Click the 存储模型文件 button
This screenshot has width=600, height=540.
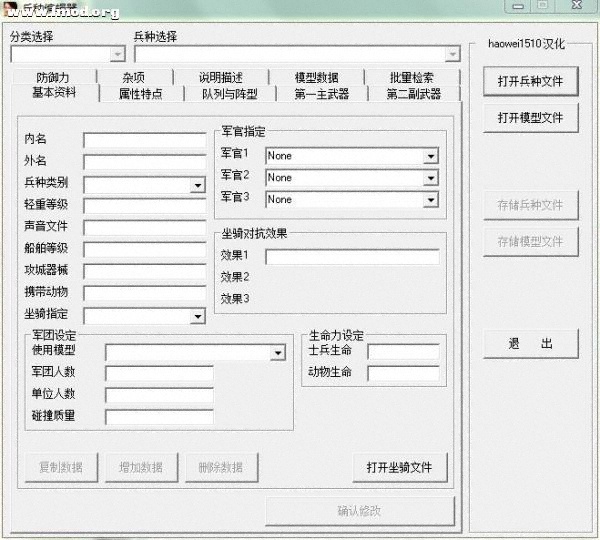click(530, 241)
